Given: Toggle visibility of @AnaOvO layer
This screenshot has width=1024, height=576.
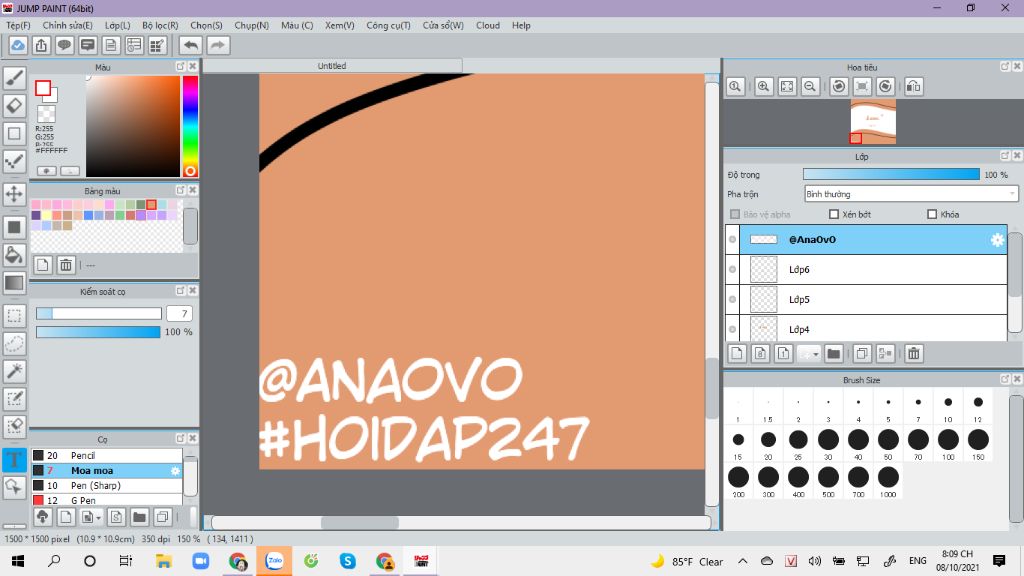Looking at the screenshot, I should click(x=732, y=240).
